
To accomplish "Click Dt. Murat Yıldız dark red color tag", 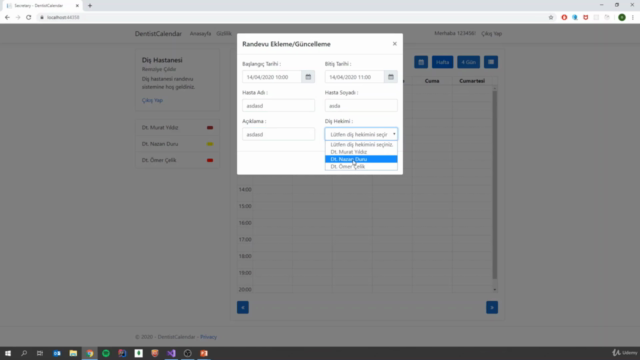I will [x=210, y=128].
